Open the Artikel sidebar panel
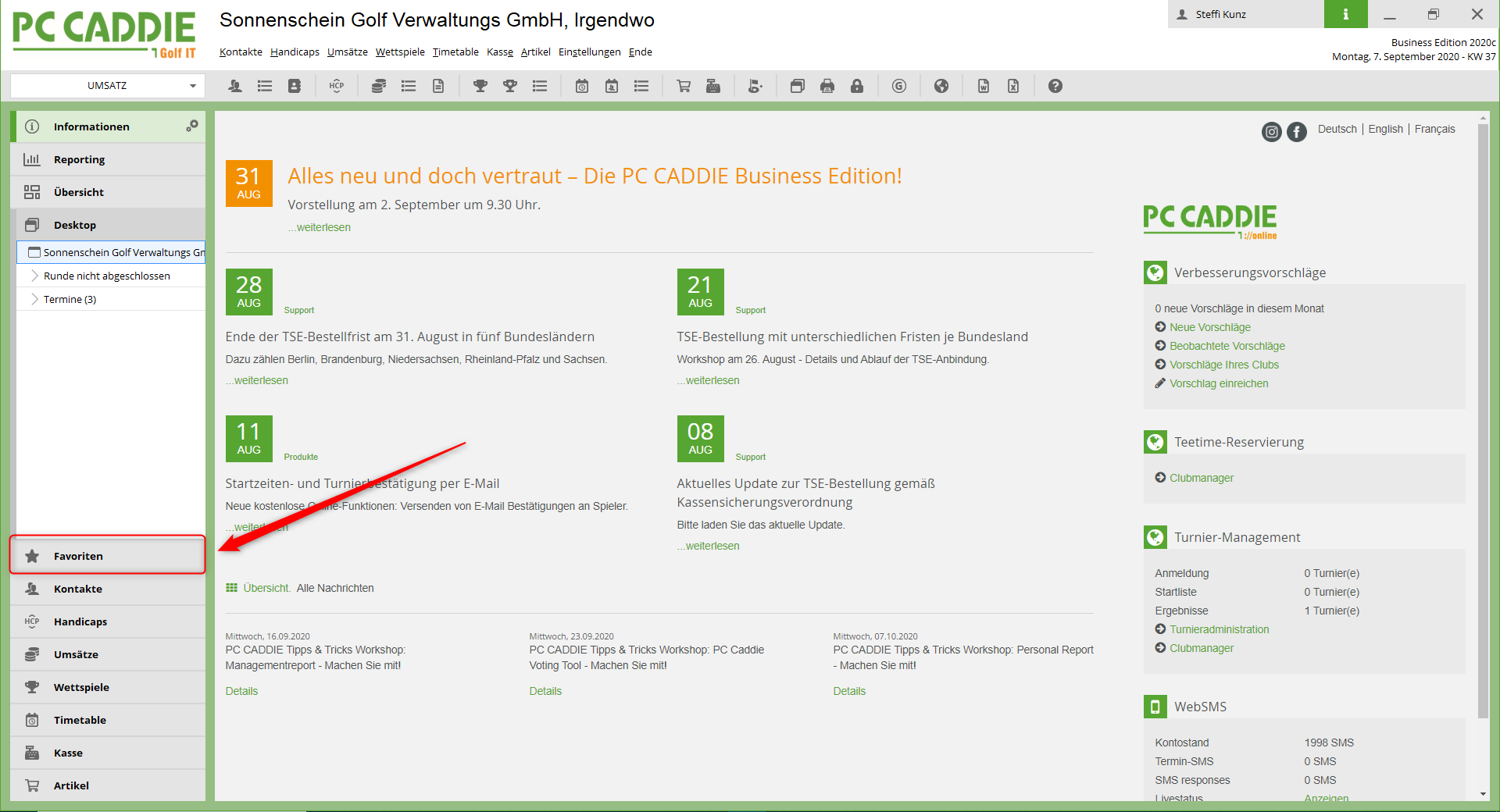Screen dimensions: 1500x812 pyautogui.click(x=108, y=785)
